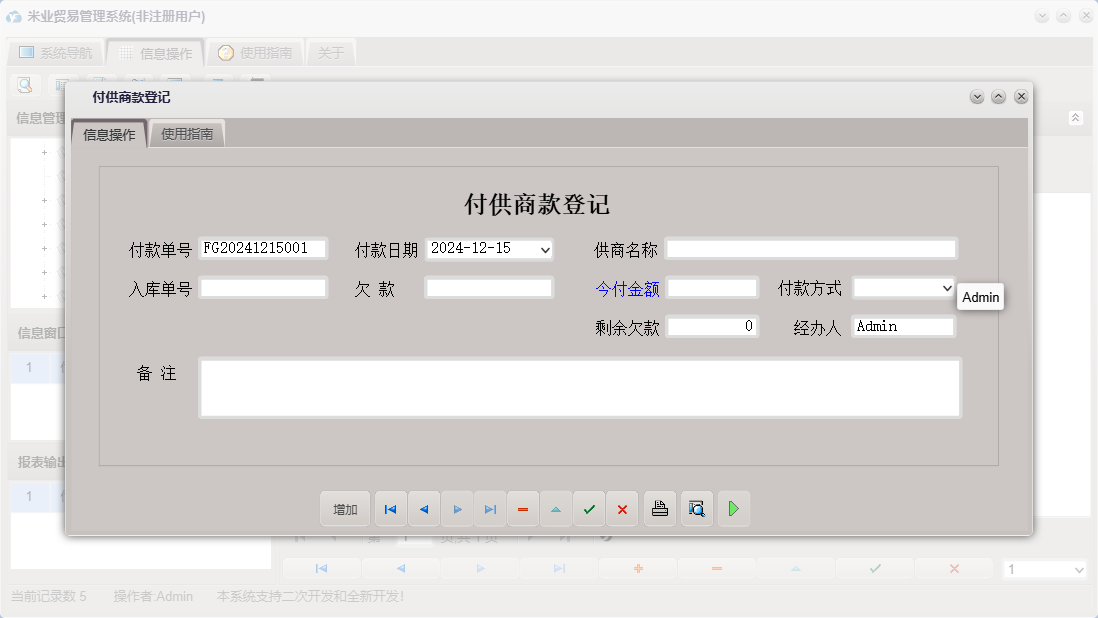Screen dimensions: 1098x618
Task: Go to the previous record
Action: (423, 509)
